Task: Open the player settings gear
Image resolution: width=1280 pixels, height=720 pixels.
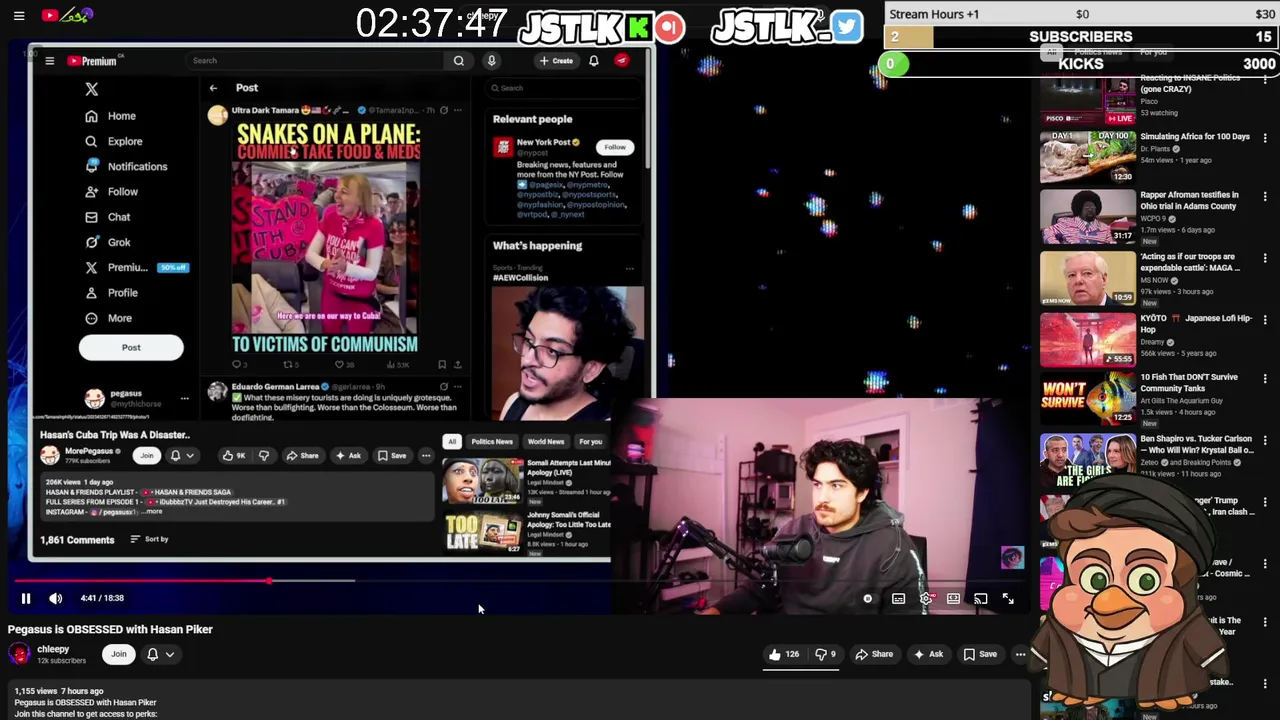Action: point(926,599)
